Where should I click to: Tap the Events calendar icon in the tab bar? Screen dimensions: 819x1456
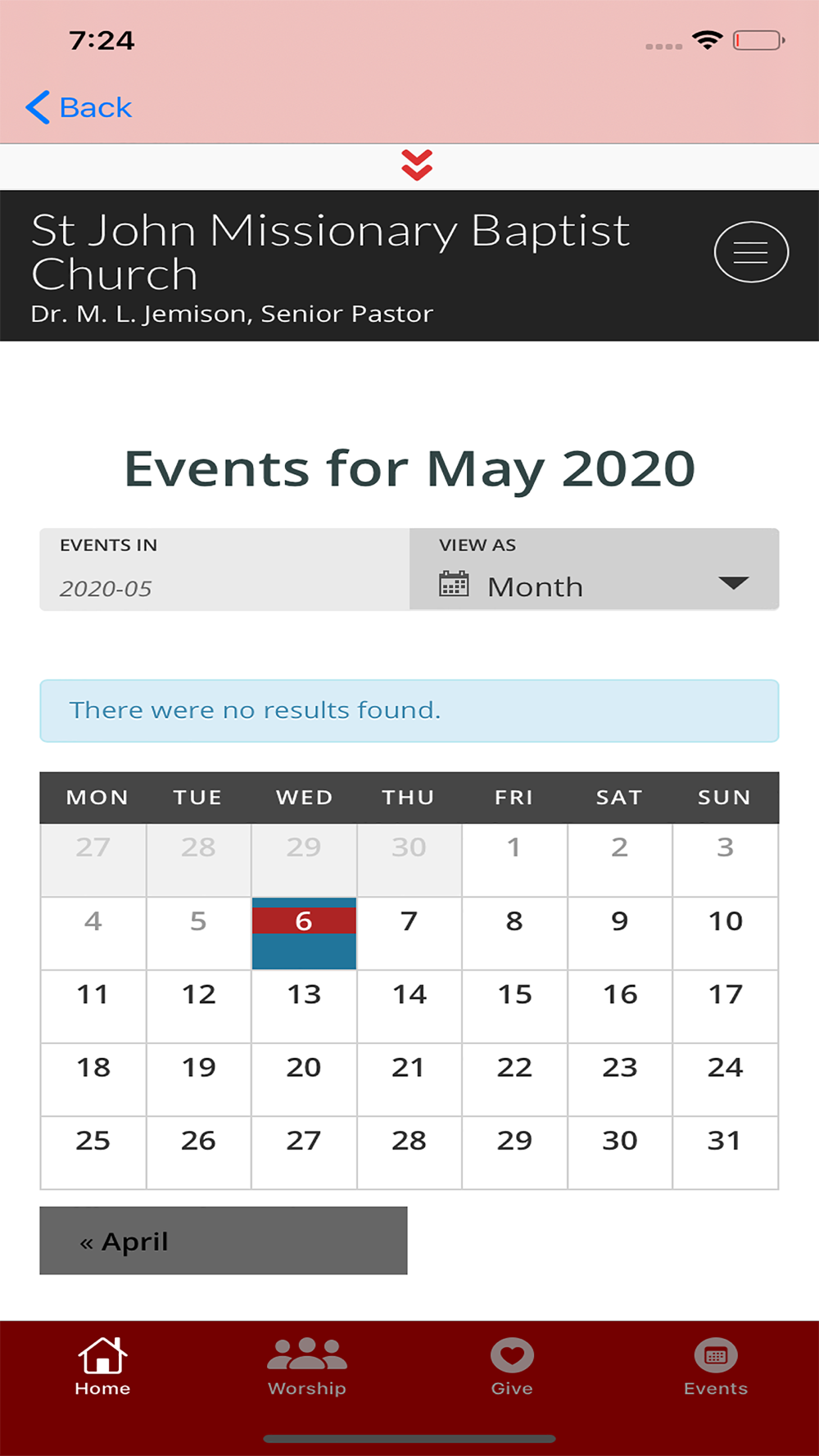[716, 1355]
